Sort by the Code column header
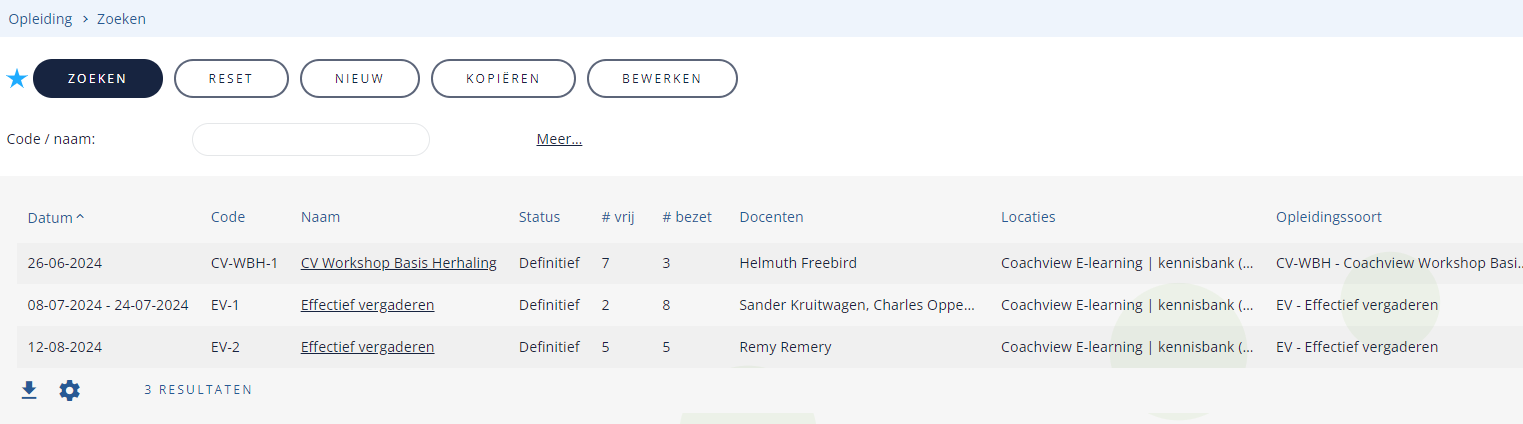The width and height of the screenshot is (1523, 424). (x=228, y=217)
